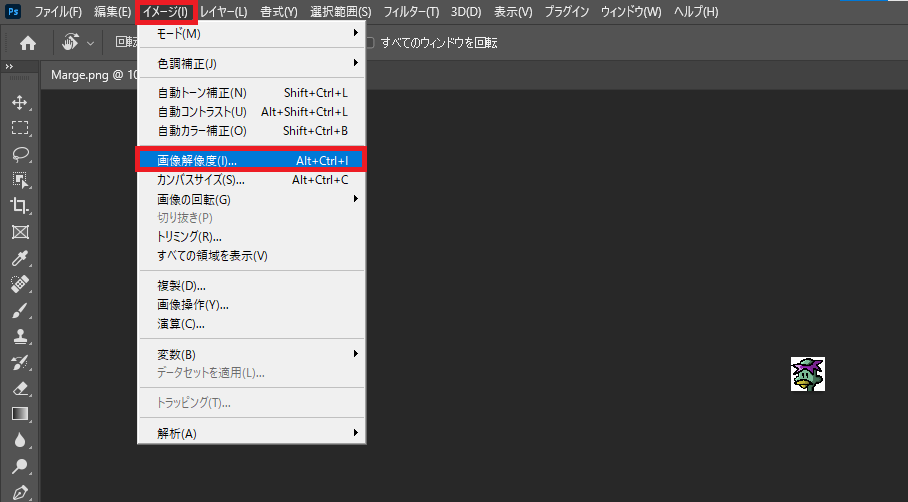Screen dimensions: 908x502
Task: Open the ヘルプ(H) menu
Action: [x=696, y=12]
